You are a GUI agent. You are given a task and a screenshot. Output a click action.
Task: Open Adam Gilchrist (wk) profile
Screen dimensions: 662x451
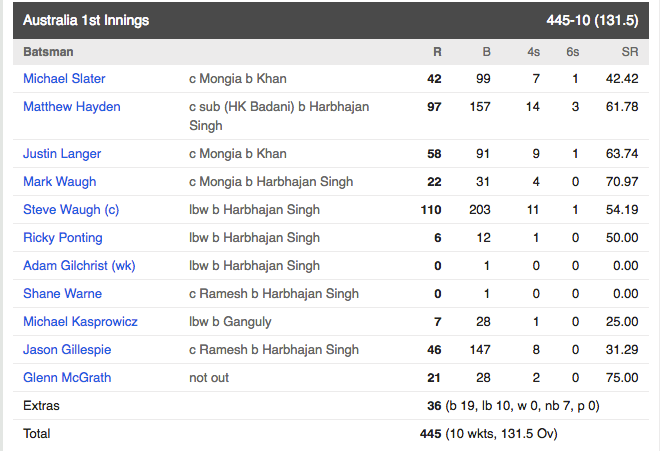point(79,266)
